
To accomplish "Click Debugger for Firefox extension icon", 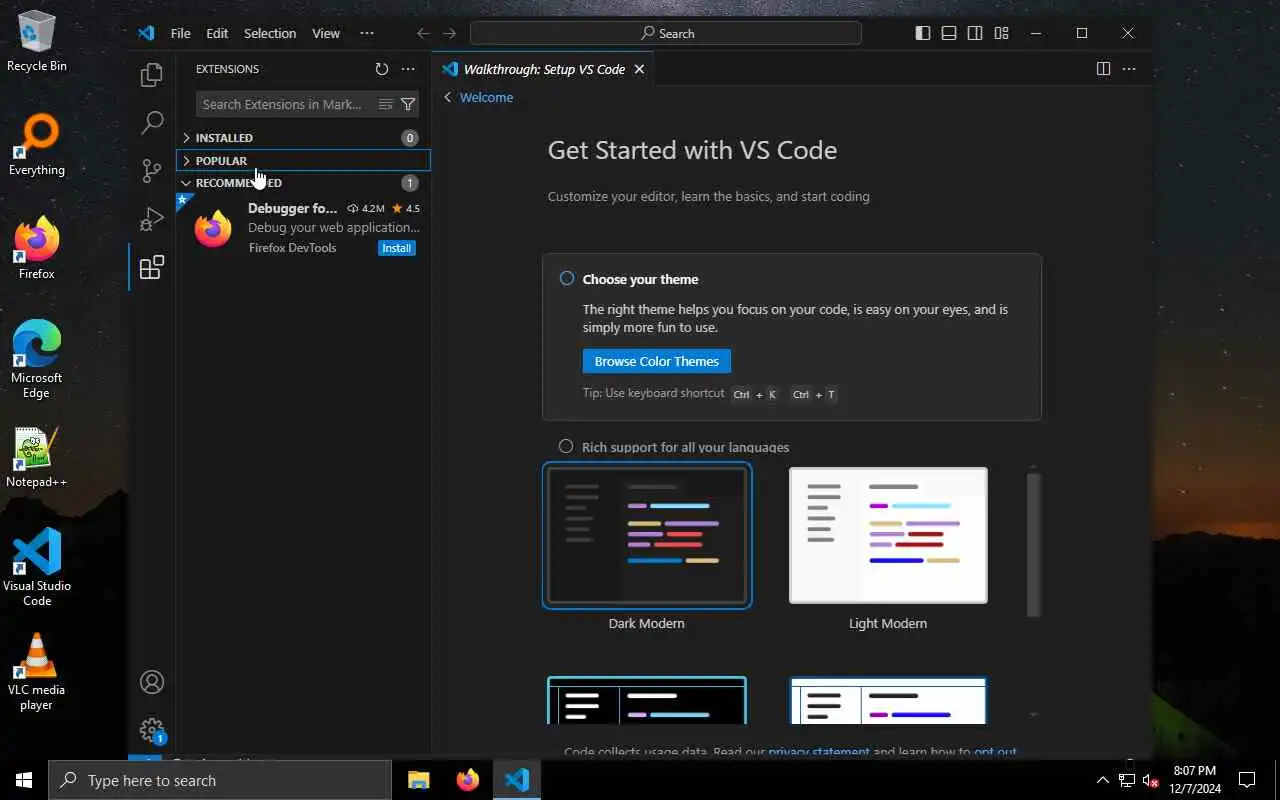I will coord(213,229).
